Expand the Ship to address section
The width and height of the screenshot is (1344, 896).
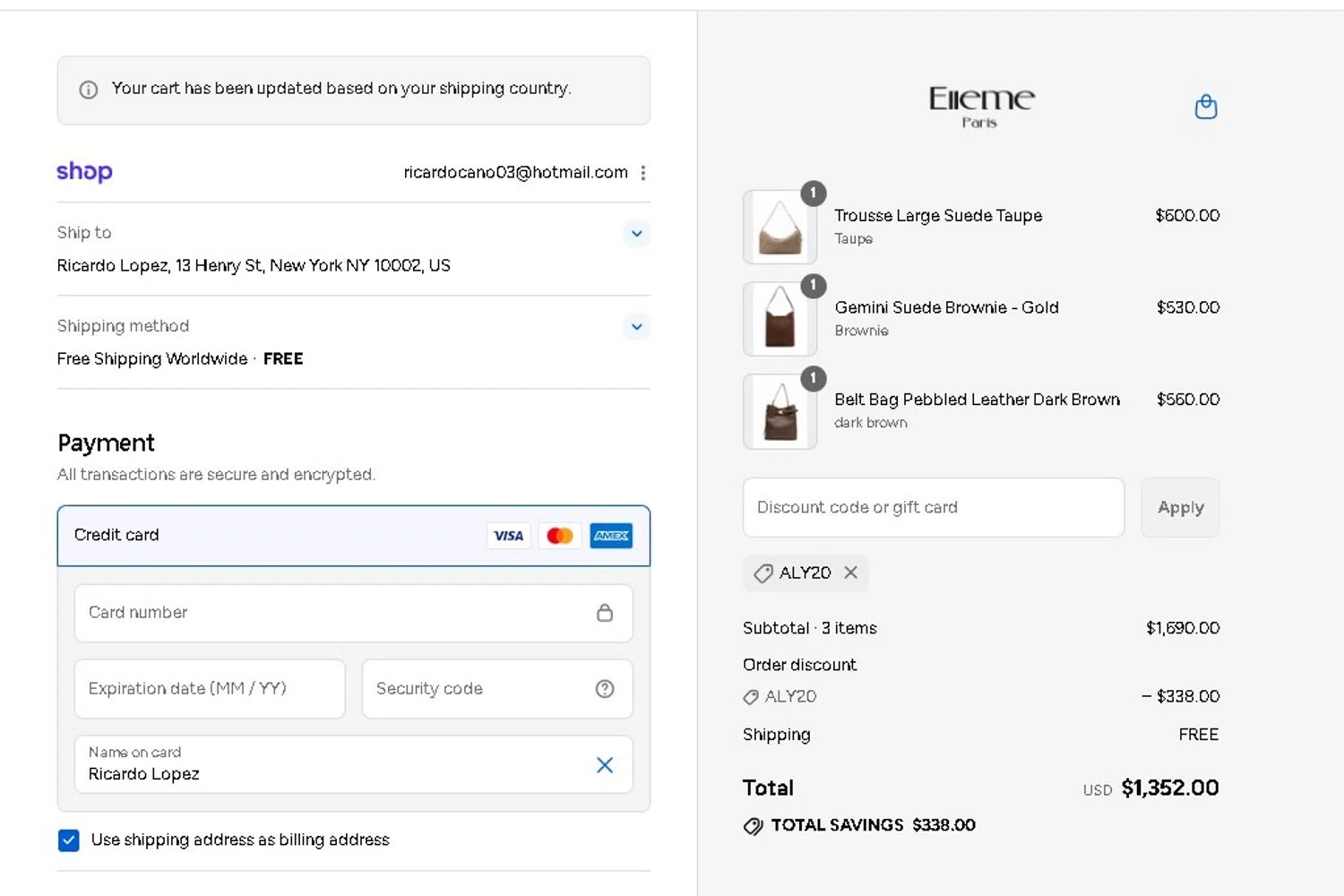[x=636, y=234]
